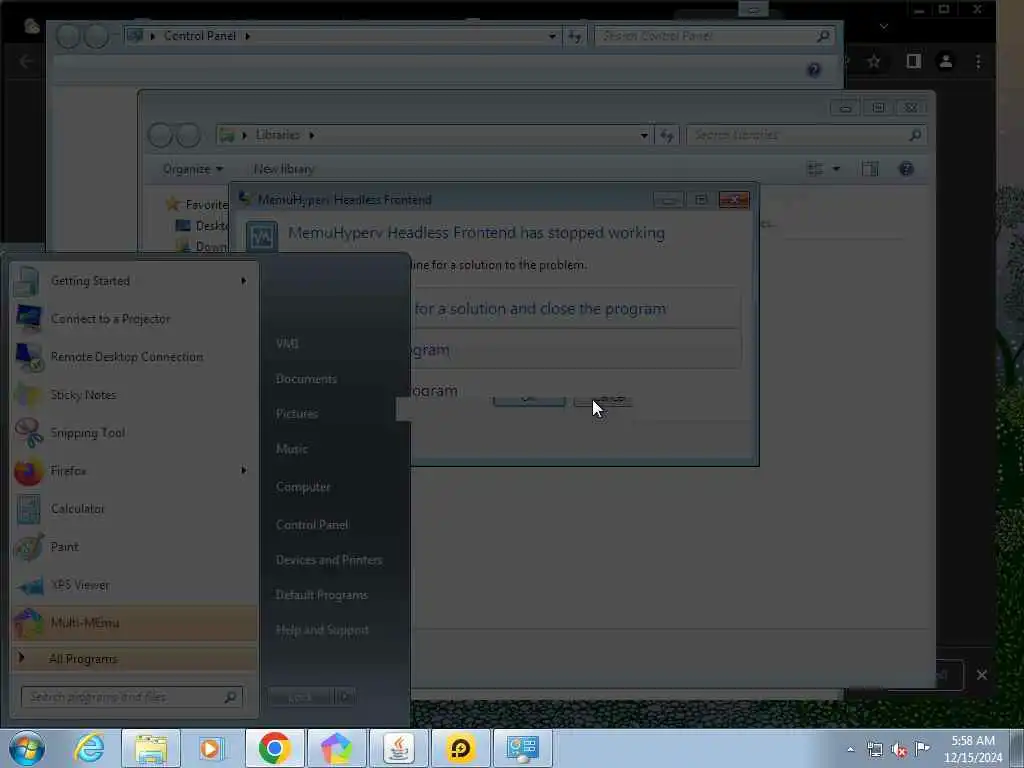This screenshot has height=768, width=1024.
Task: Open Help icon in the Control Panel window
Action: click(x=814, y=70)
